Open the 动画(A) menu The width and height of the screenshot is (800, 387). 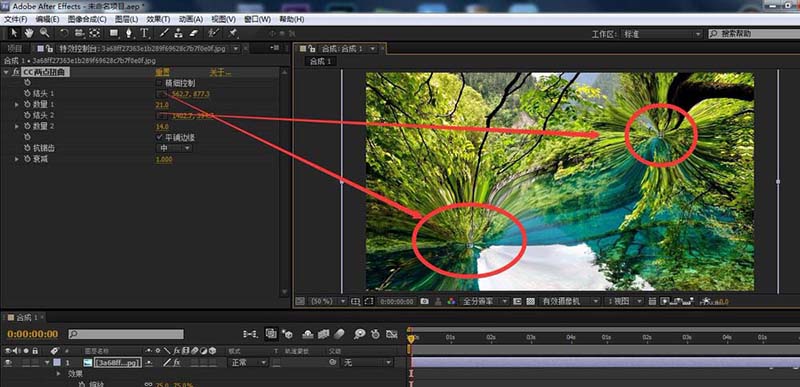tap(191, 19)
